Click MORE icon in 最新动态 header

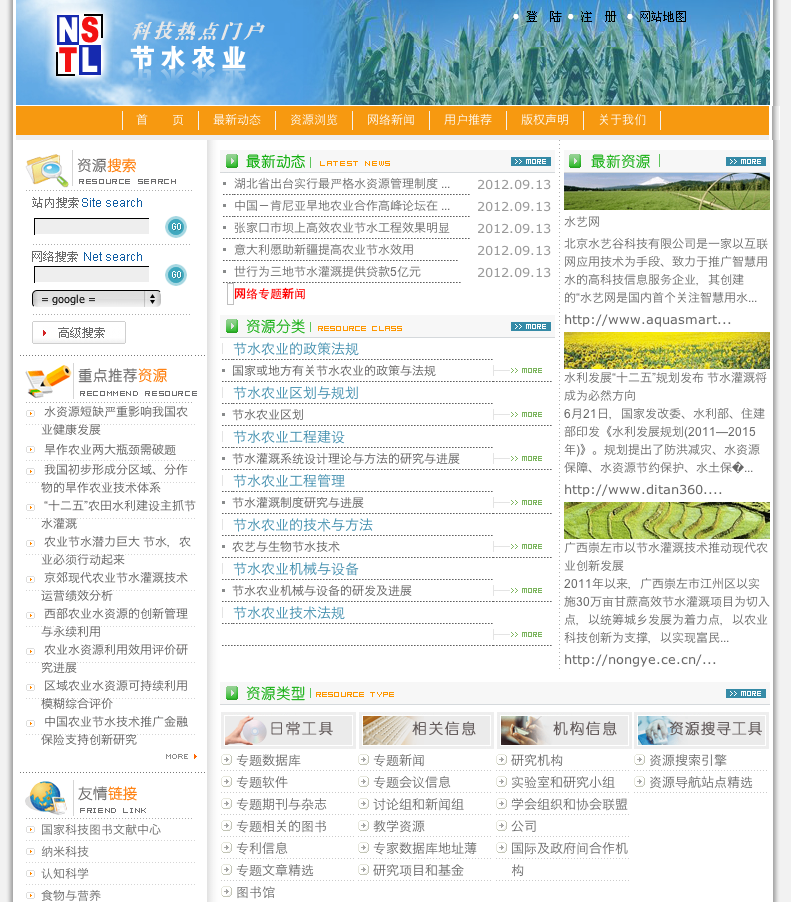[530, 161]
